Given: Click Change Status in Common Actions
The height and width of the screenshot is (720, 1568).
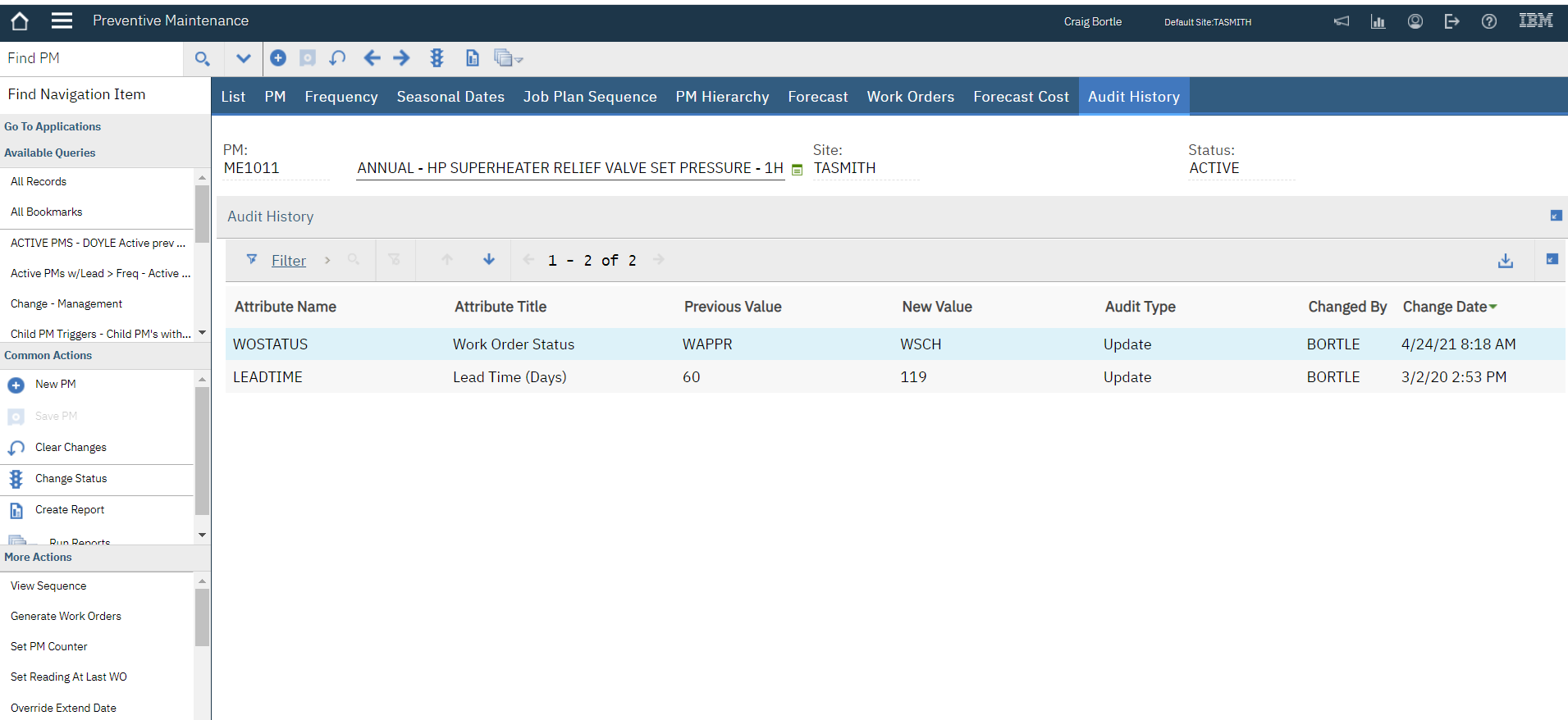Looking at the screenshot, I should click(x=71, y=478).
